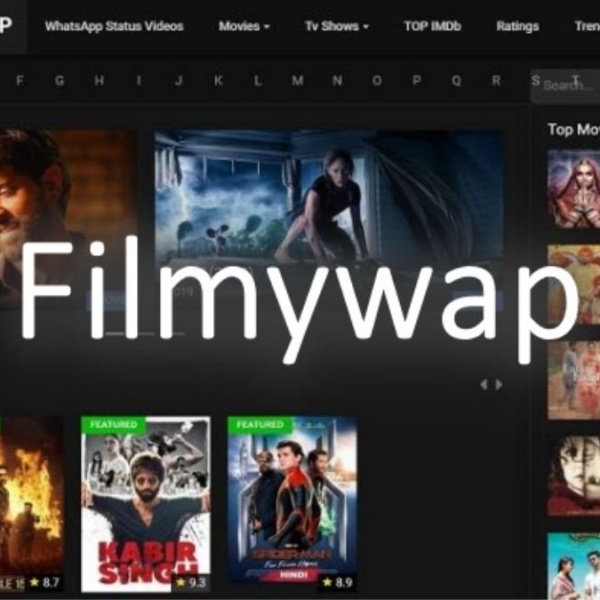Filter titles by letter M

point(298,80)
